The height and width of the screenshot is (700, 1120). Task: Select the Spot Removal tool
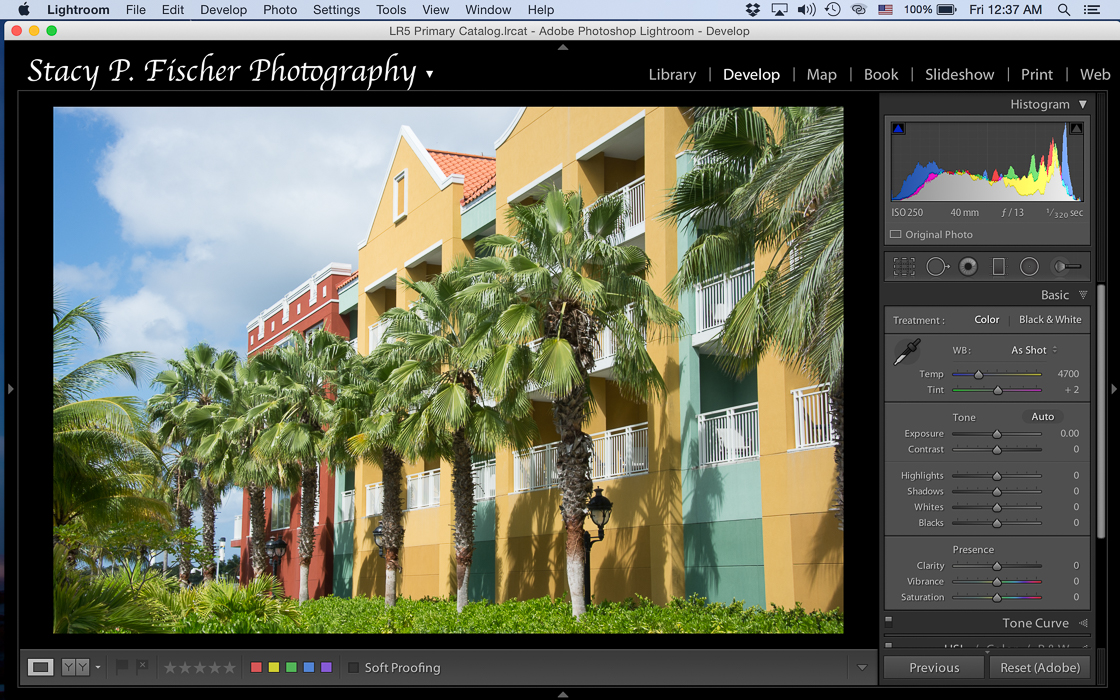(937, 266)
